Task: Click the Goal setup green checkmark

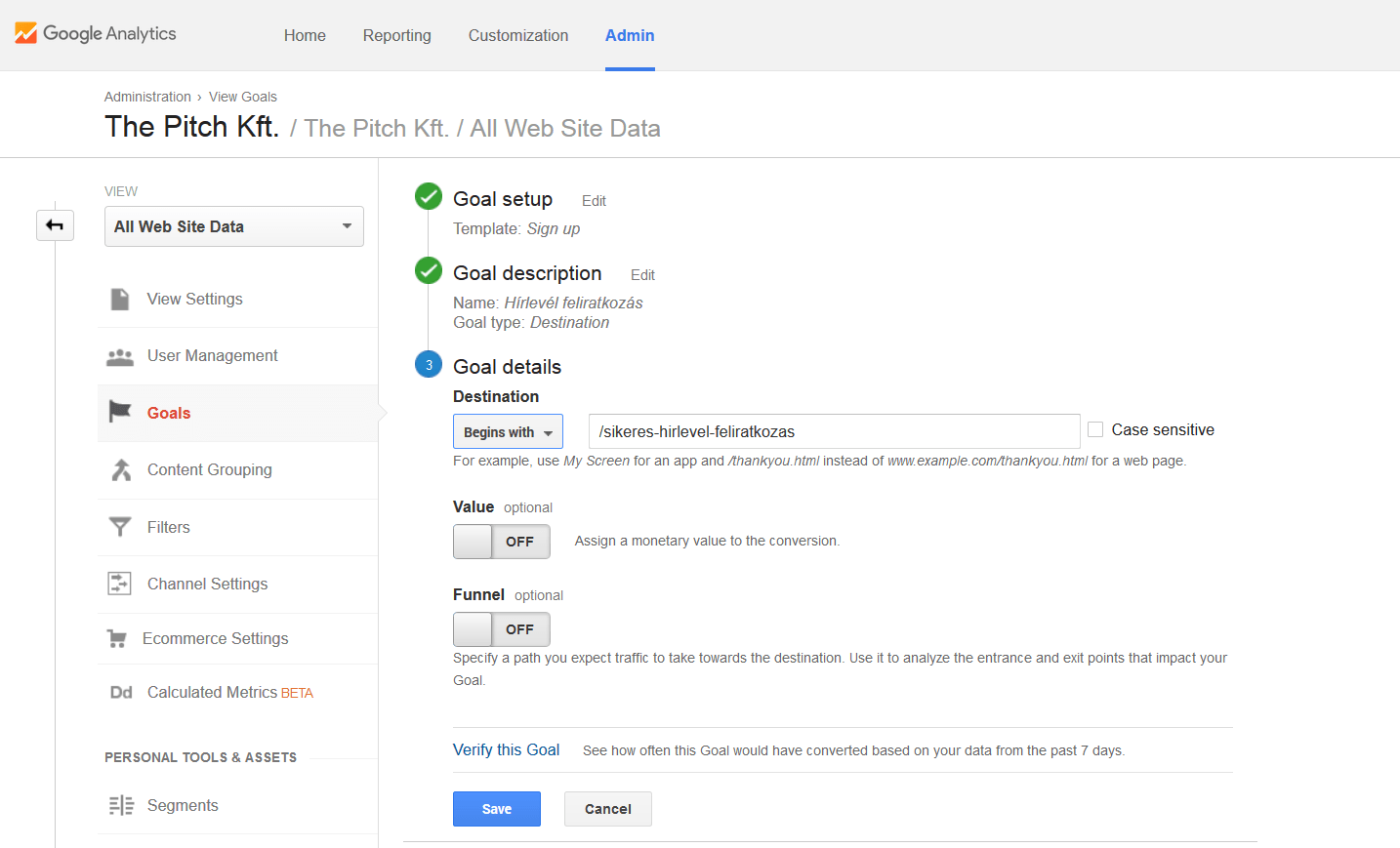Action: pyautogui.click(x=429, y=196)
